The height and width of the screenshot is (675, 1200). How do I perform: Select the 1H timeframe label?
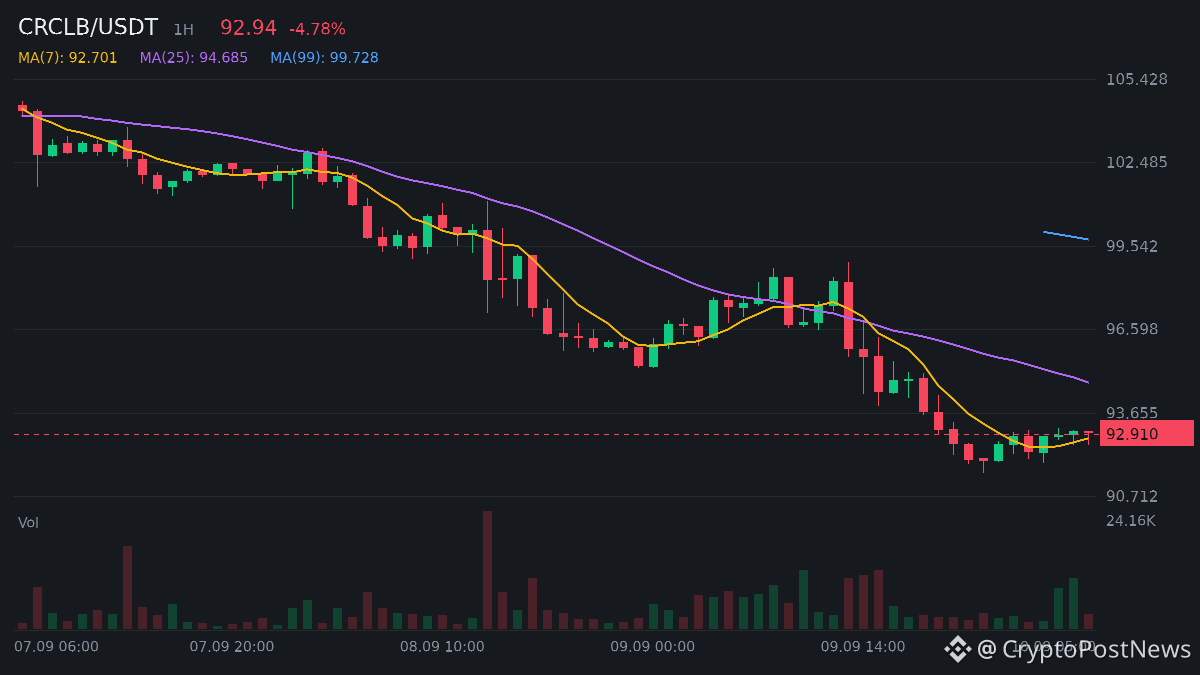(184, 30)
